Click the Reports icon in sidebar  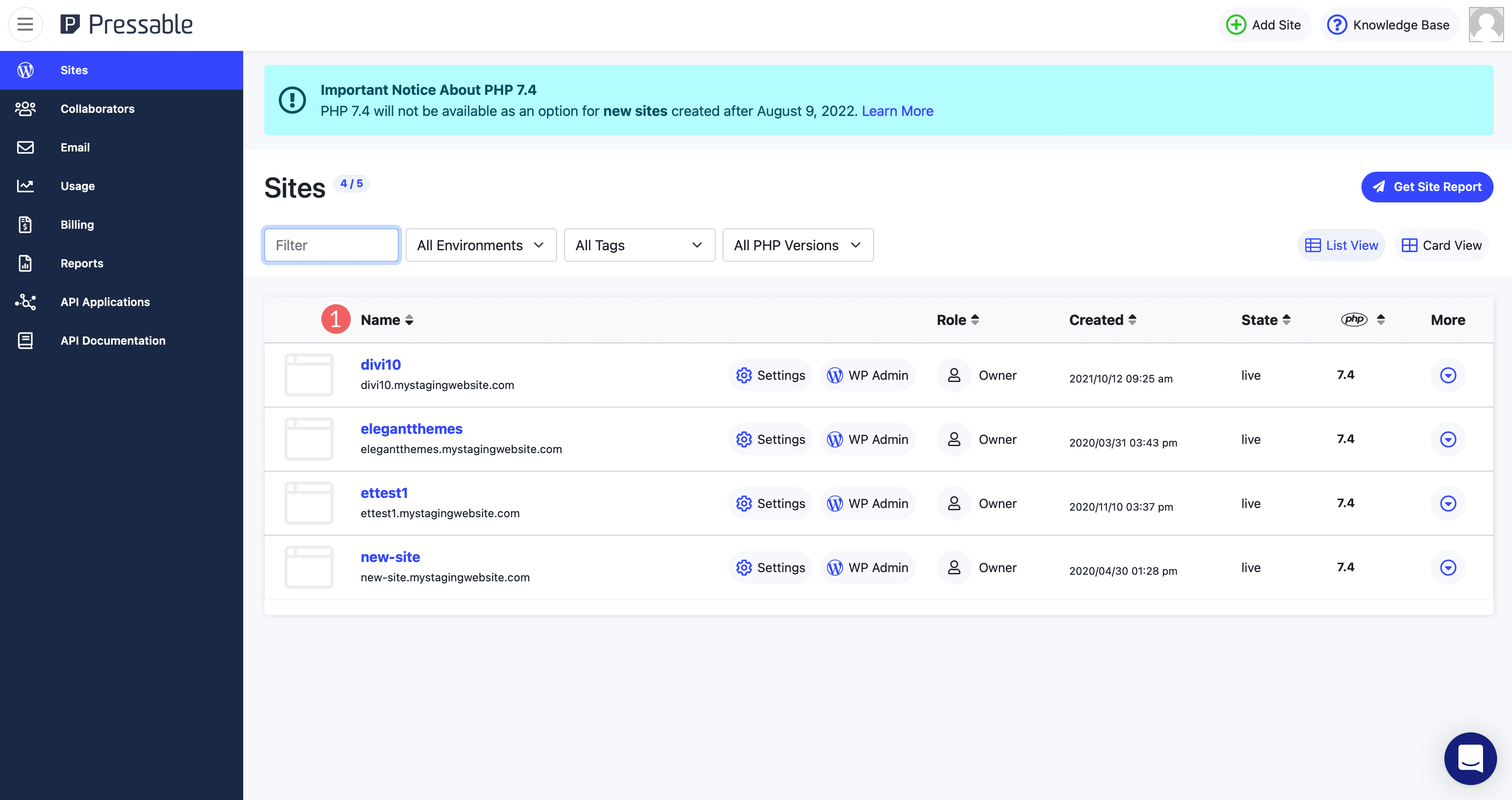click(25, 263)
